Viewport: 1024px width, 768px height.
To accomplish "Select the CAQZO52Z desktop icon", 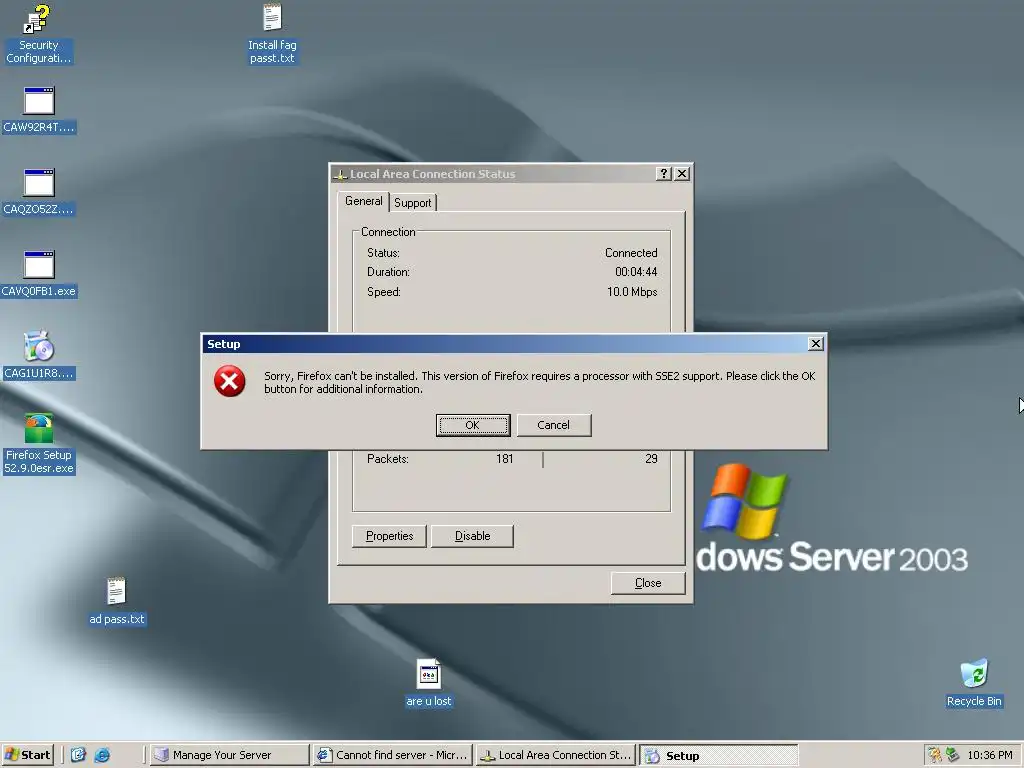I will coord(39,192).
